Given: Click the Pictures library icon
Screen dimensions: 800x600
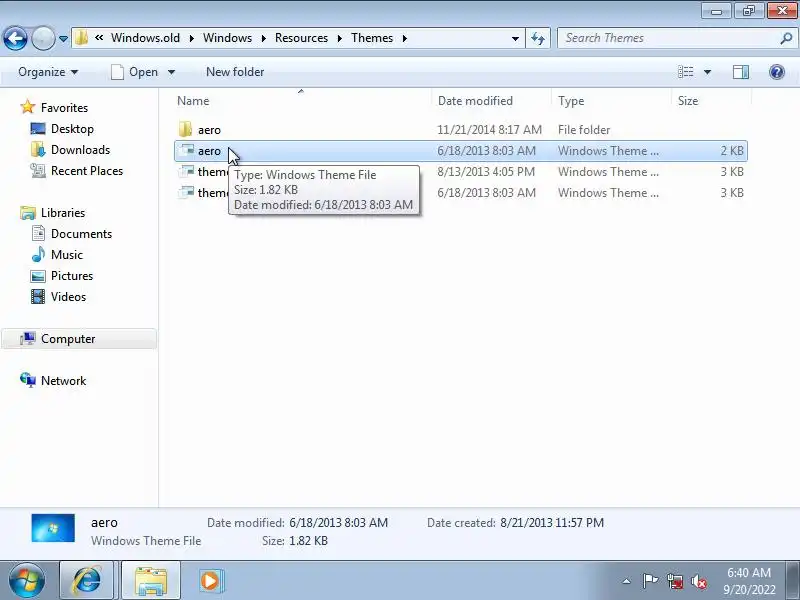Looking at the screenshot, I should [x=38, y=276].
